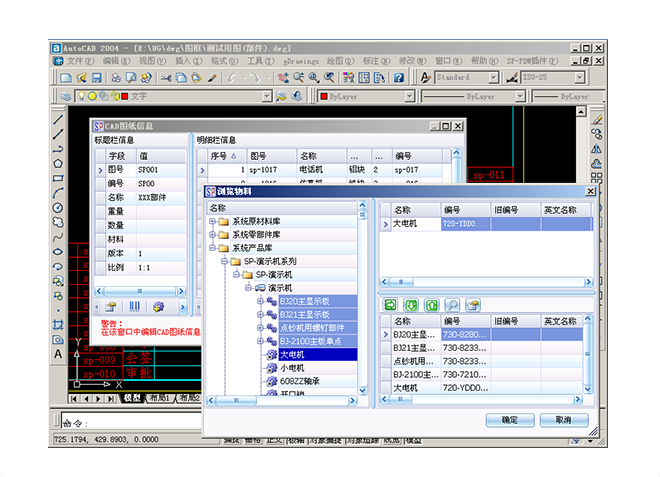This screenshot has height=477, width=660.
Task: Open the layer selection dropdown
Action: click(267, 97)
